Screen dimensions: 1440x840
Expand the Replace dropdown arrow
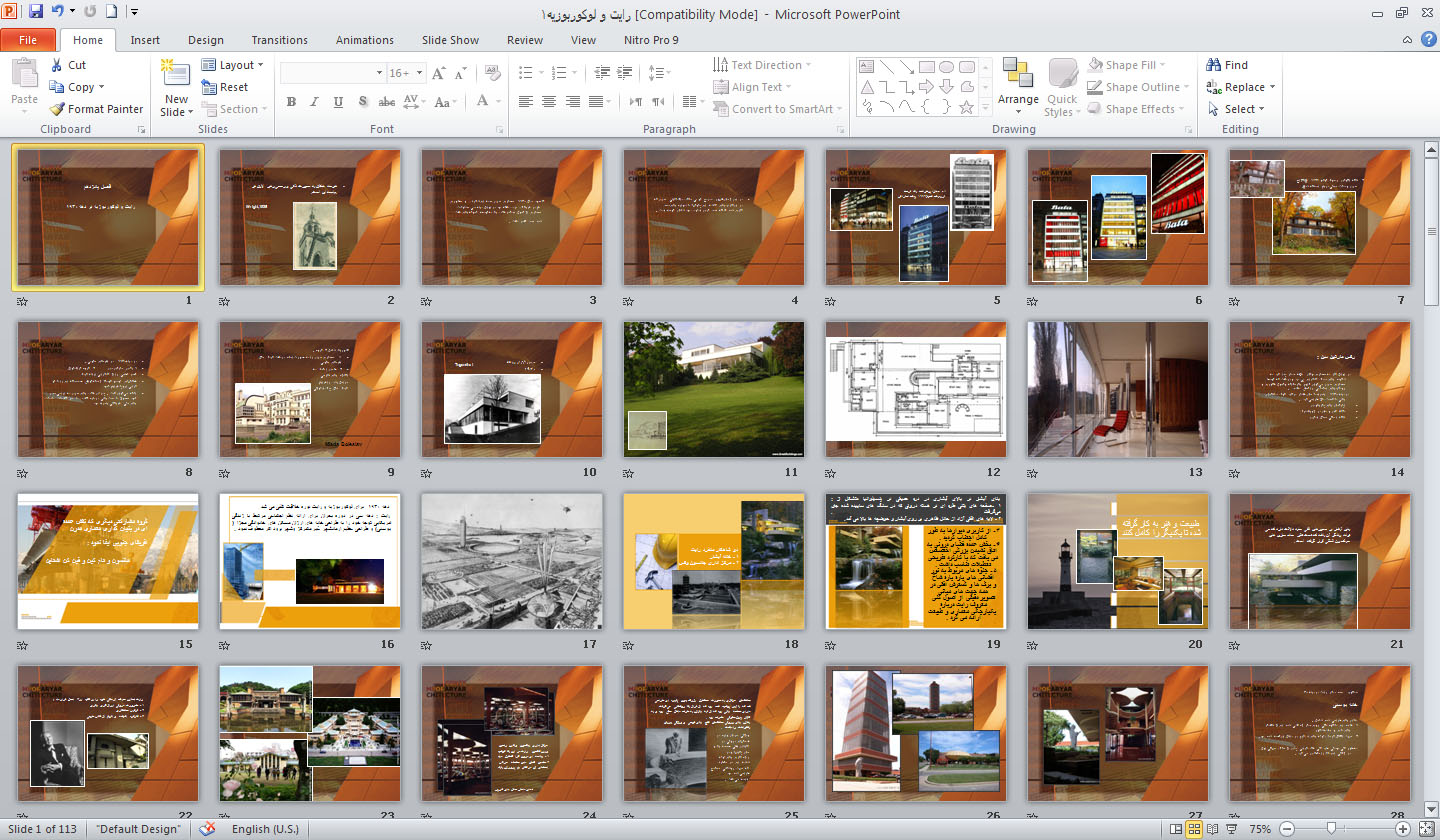click(x=1272, y=87)
